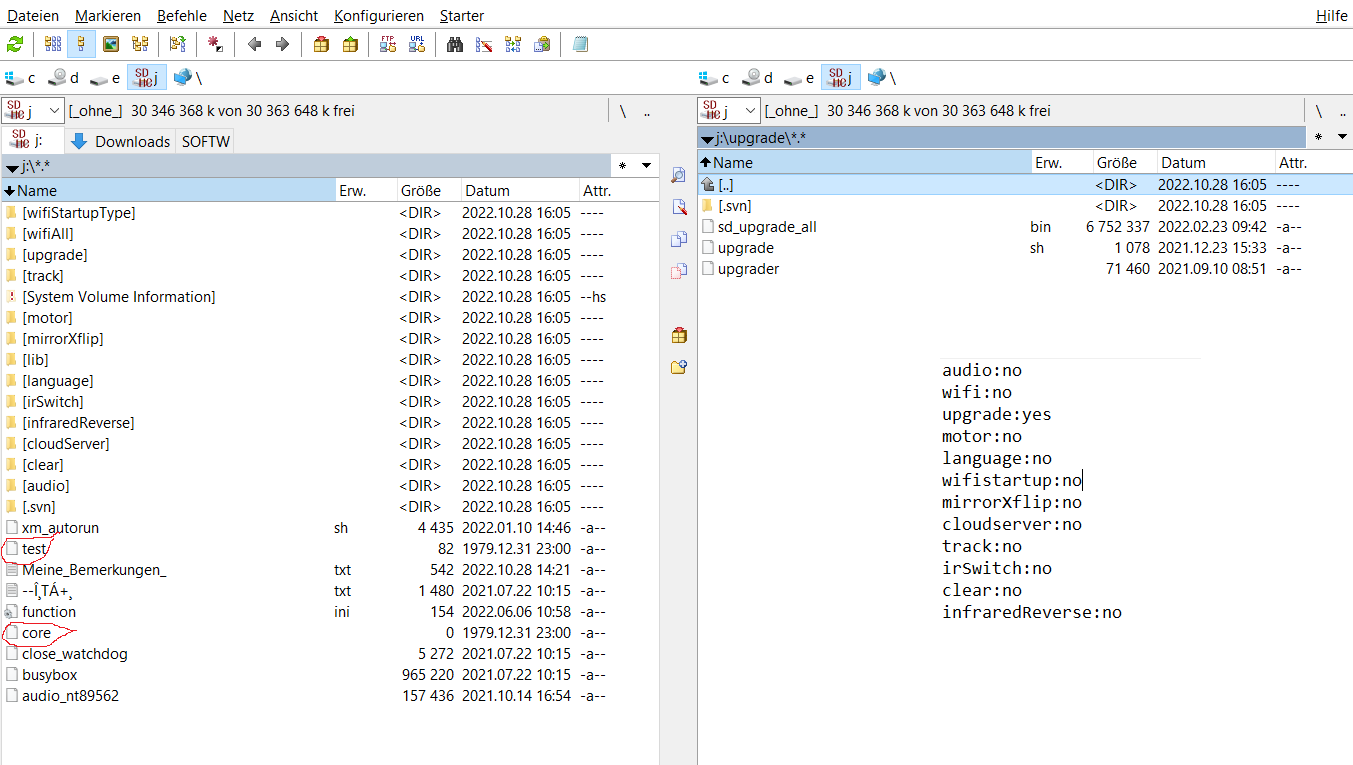The width and height of the screenshot is (1353, 765).
Task: Open right panel favorites asterisk button
Action: 1319,137
